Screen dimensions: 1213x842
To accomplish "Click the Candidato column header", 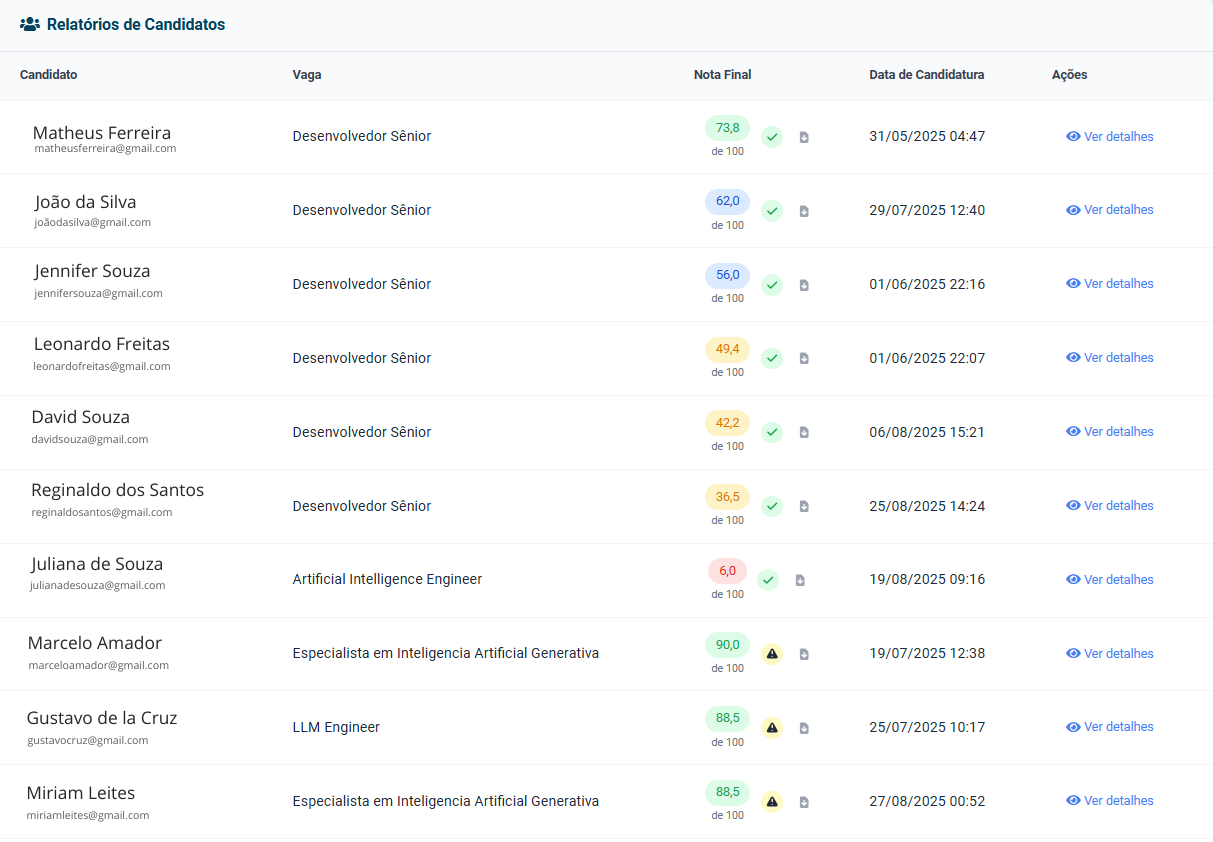I will pos(48,75).
